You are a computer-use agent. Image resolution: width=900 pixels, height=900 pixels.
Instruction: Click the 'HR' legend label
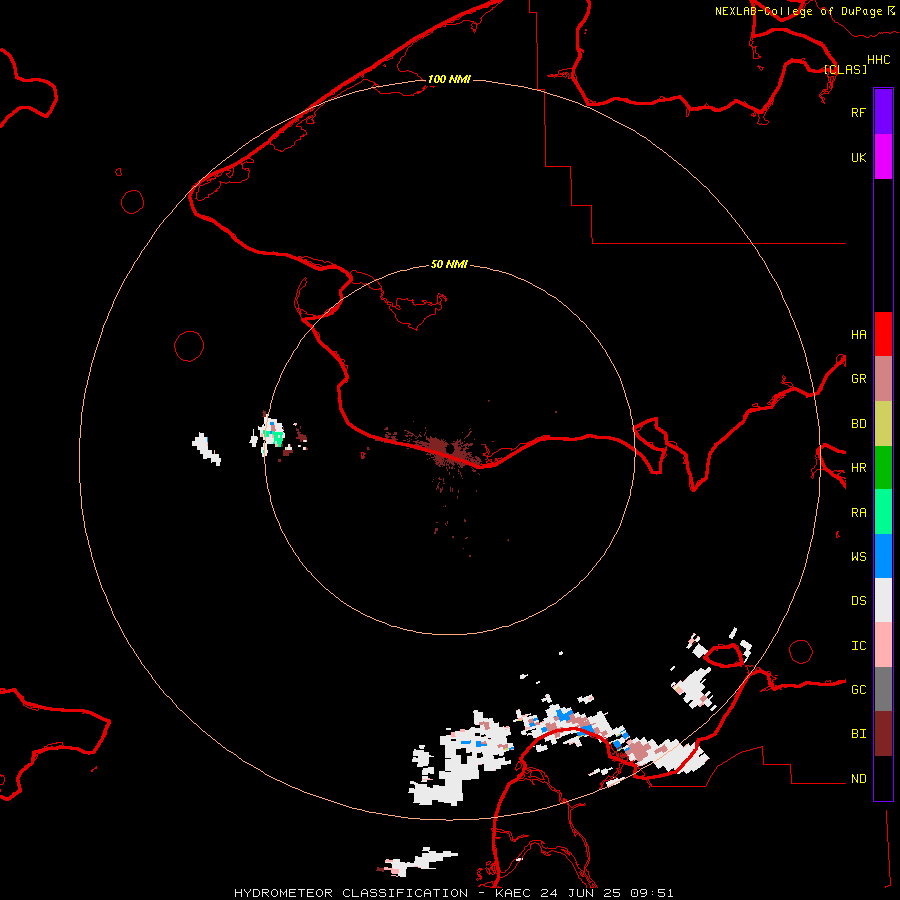tap(858, 468)
